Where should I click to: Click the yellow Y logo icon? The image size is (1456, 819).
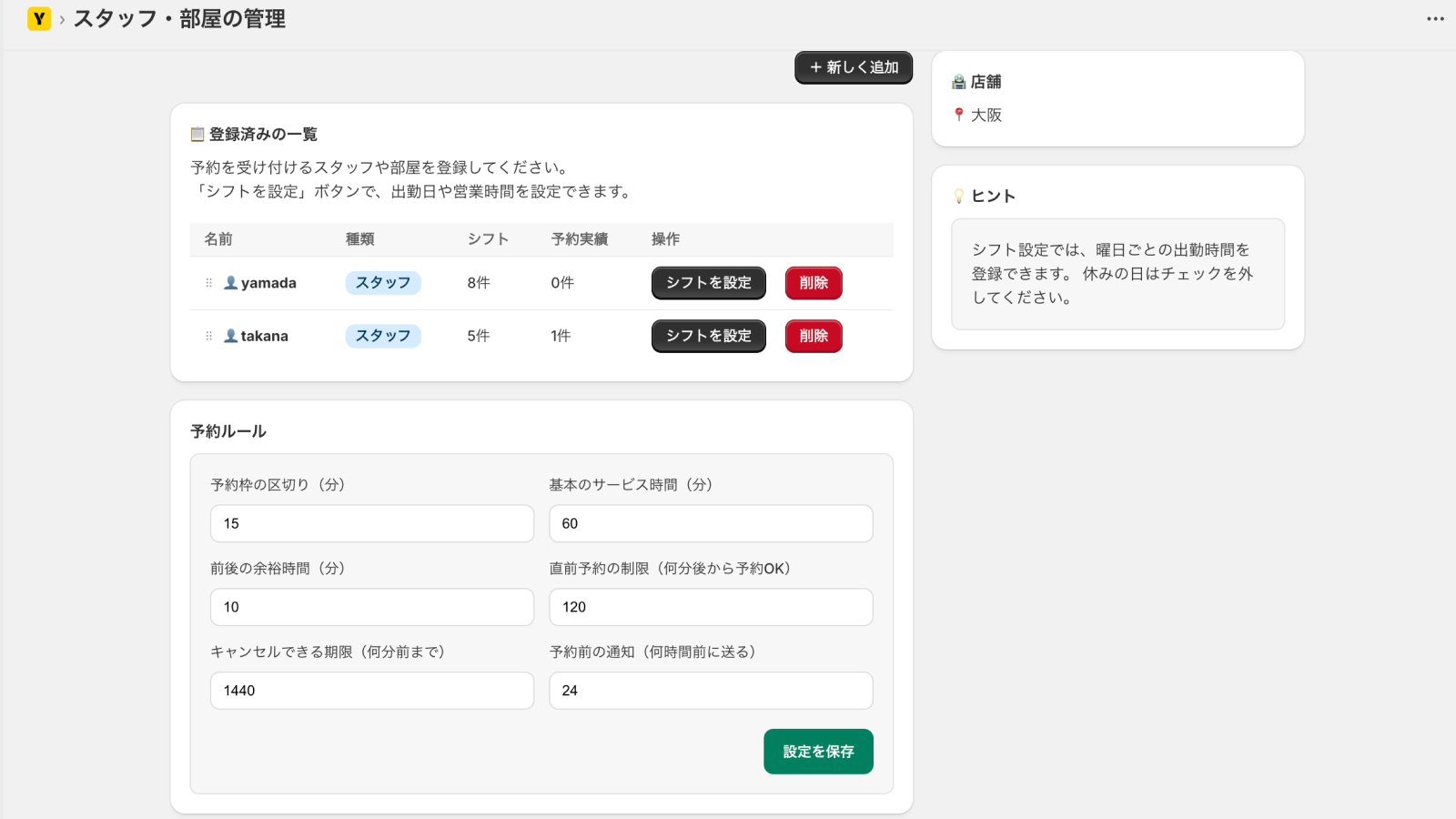click(x=37, y=19)
